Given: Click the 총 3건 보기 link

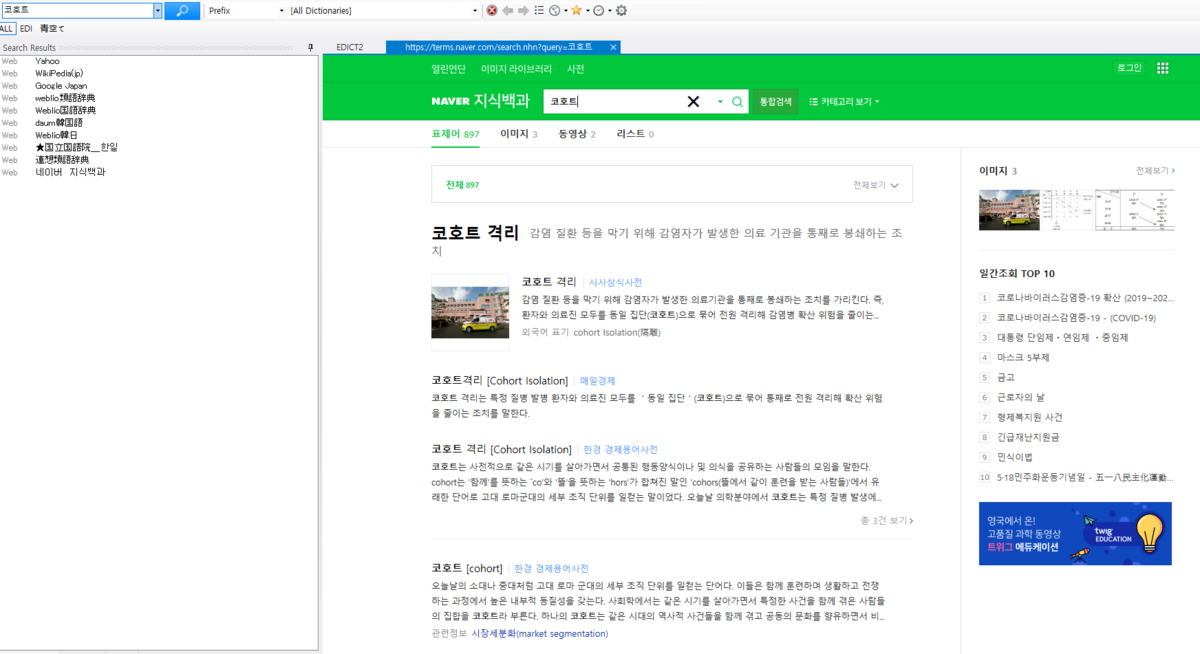Looking at the screenshot, I should [886, 521].
